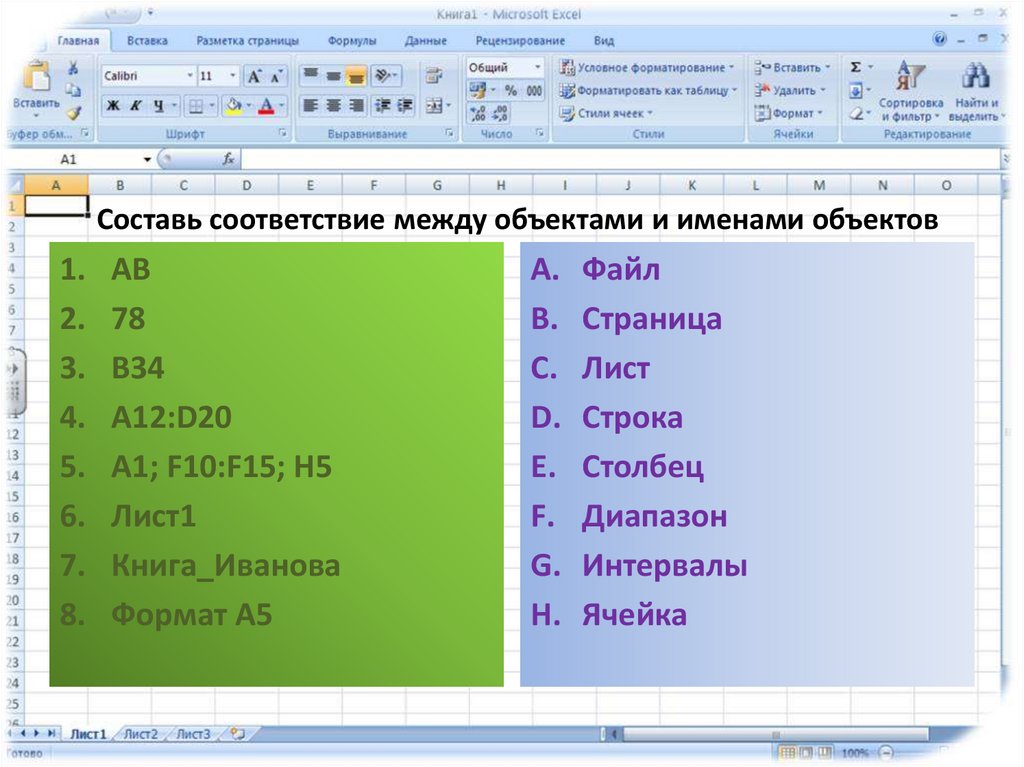Click the Format Painter brush icon

point(73,112)
